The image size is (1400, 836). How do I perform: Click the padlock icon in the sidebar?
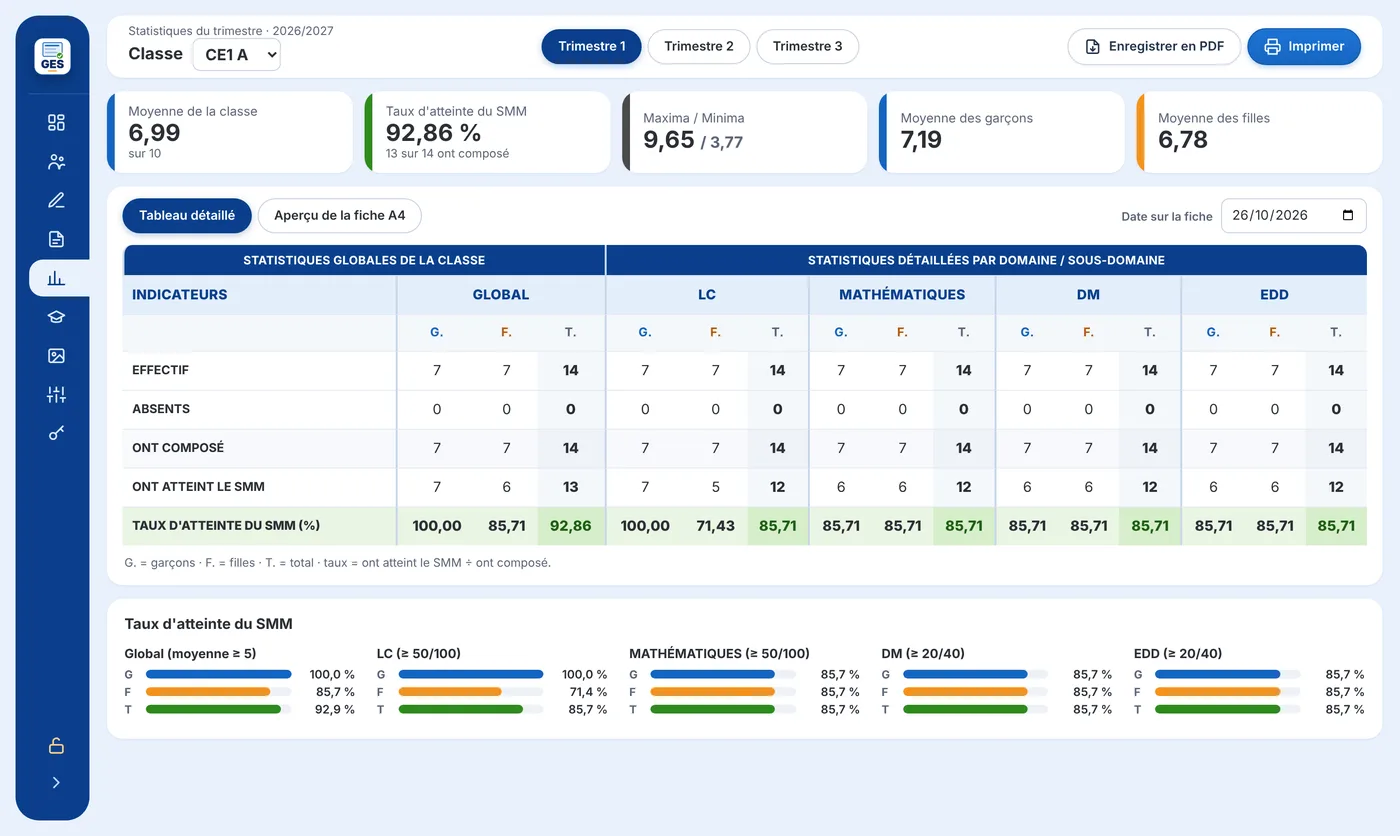click(x=56, y=746)
